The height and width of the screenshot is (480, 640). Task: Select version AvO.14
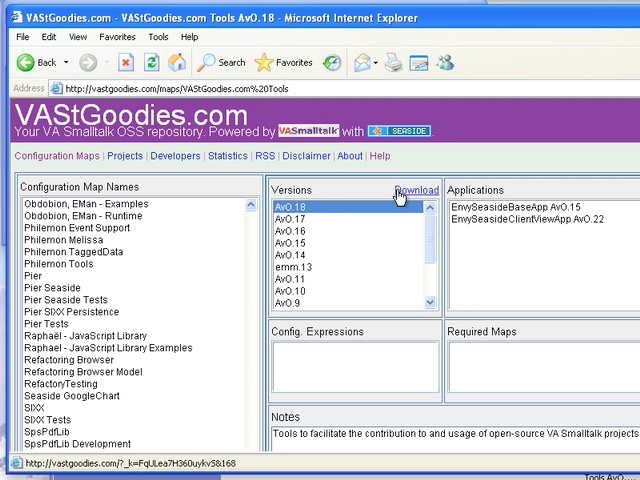click(x=348, y=255)
